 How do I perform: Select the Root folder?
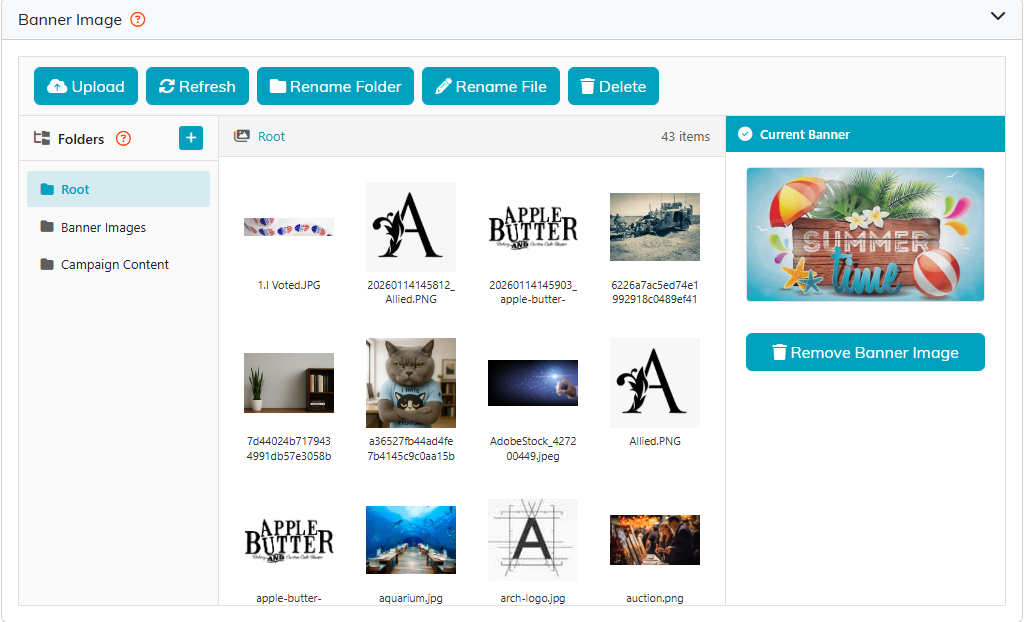118,189
